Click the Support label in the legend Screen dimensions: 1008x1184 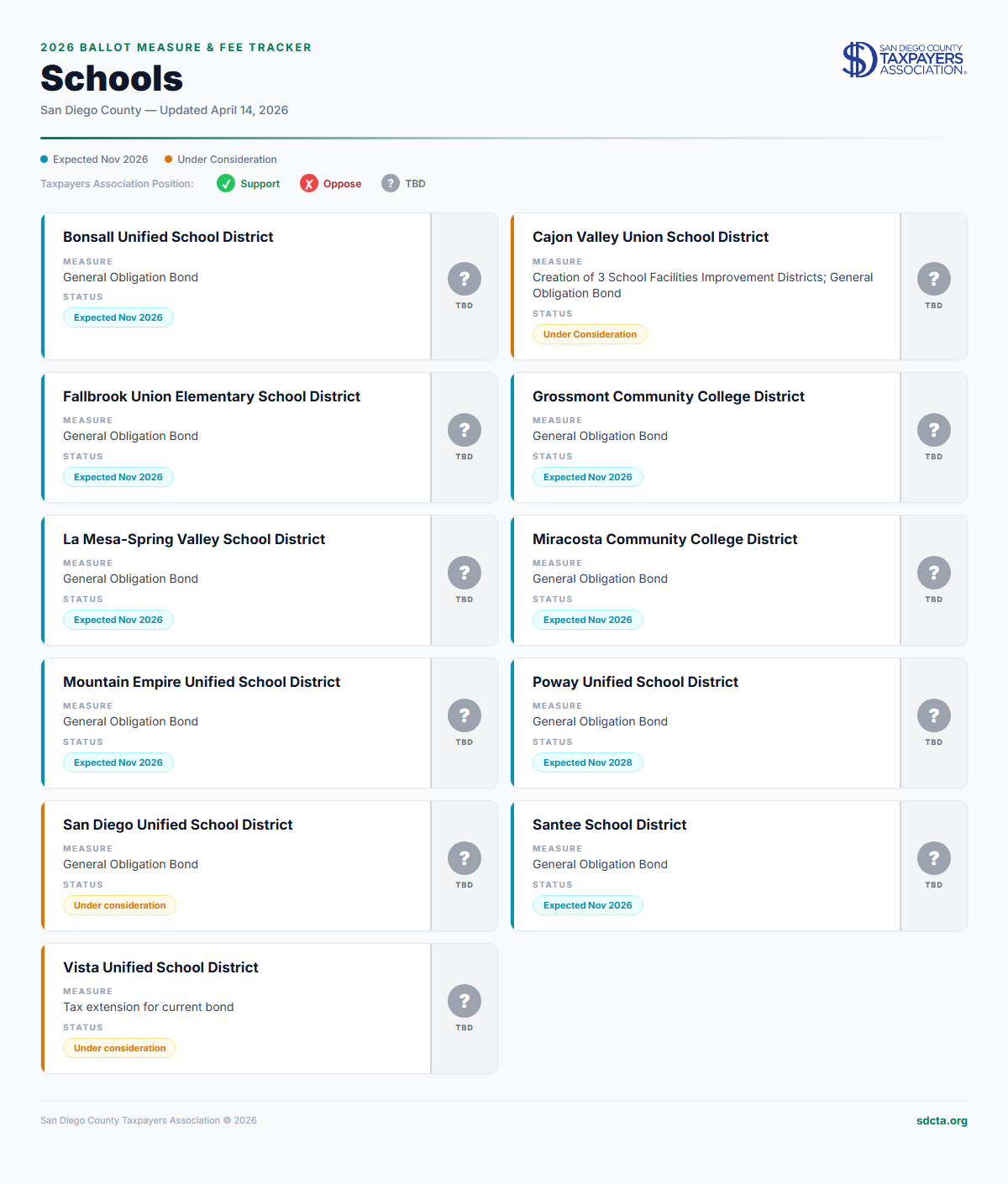coord(260,184)
